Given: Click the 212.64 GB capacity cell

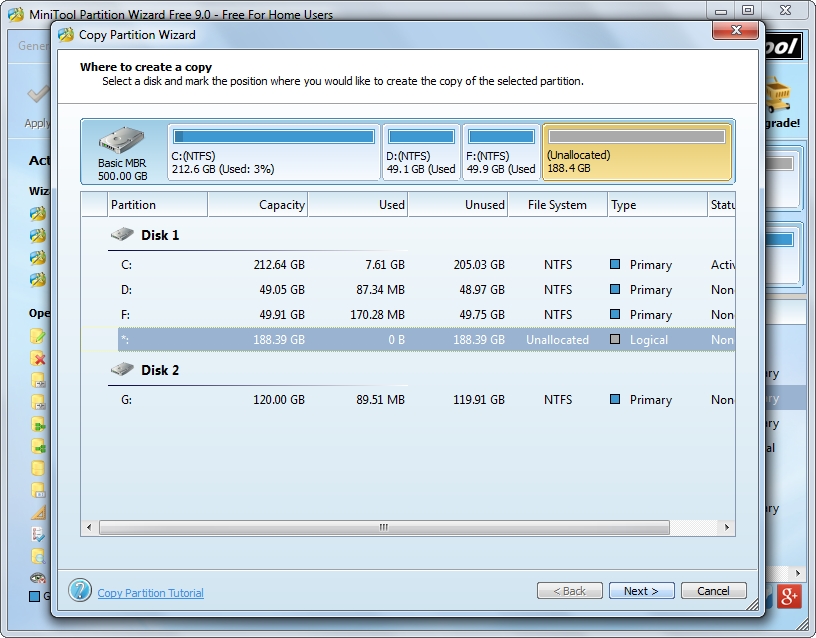Looking at the screenshot, I should [279, 265].
